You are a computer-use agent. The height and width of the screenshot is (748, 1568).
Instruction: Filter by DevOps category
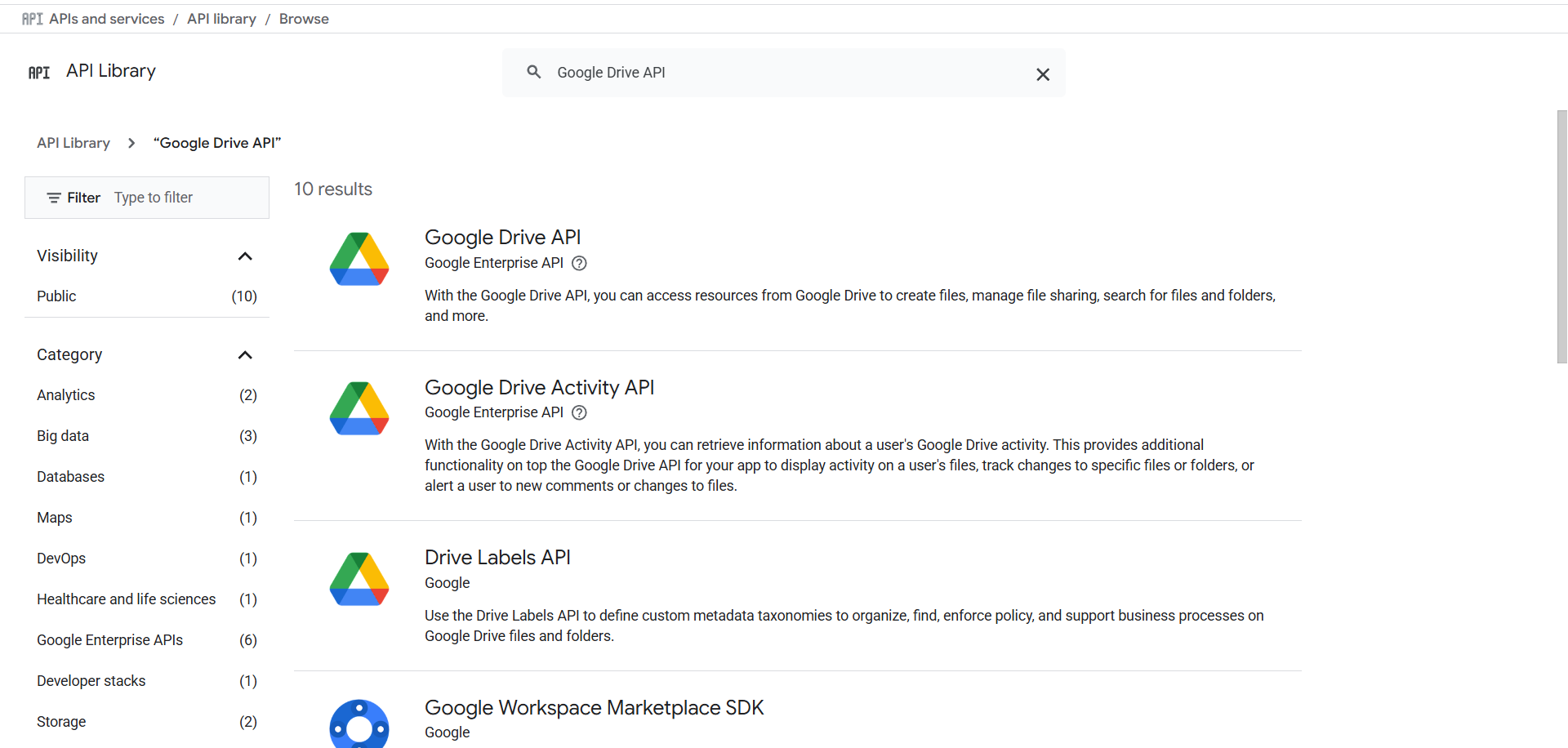pyautogui.click(x=147, y=559)
